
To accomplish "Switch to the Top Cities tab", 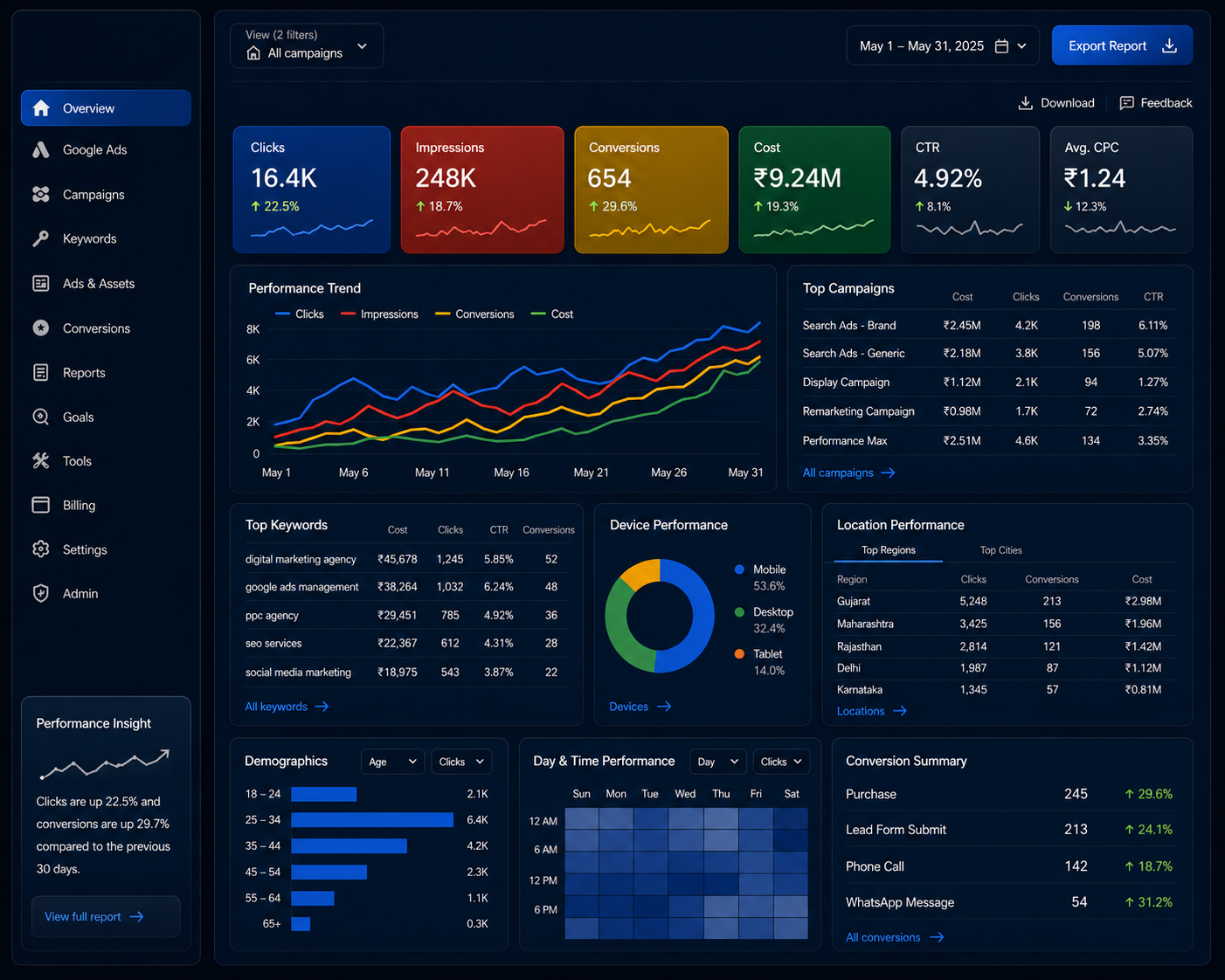I will point(1000,550).
